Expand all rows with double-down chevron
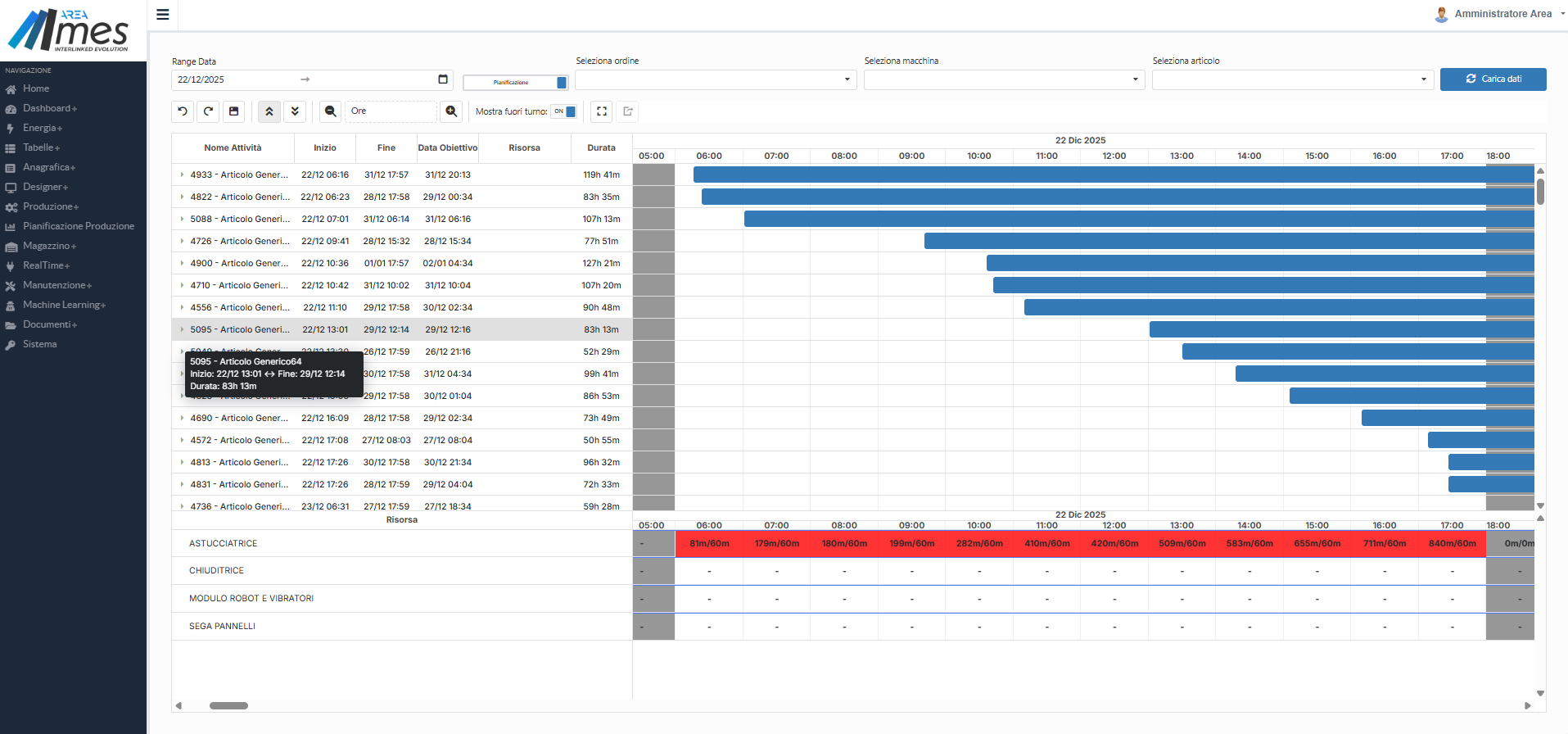 [x=295, y=111]
